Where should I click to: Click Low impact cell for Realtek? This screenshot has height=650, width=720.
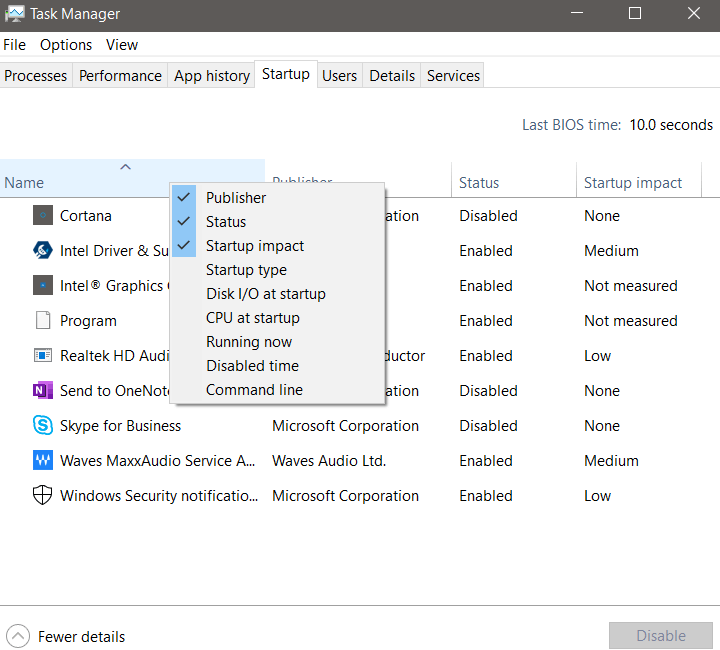tap(597, 356)
